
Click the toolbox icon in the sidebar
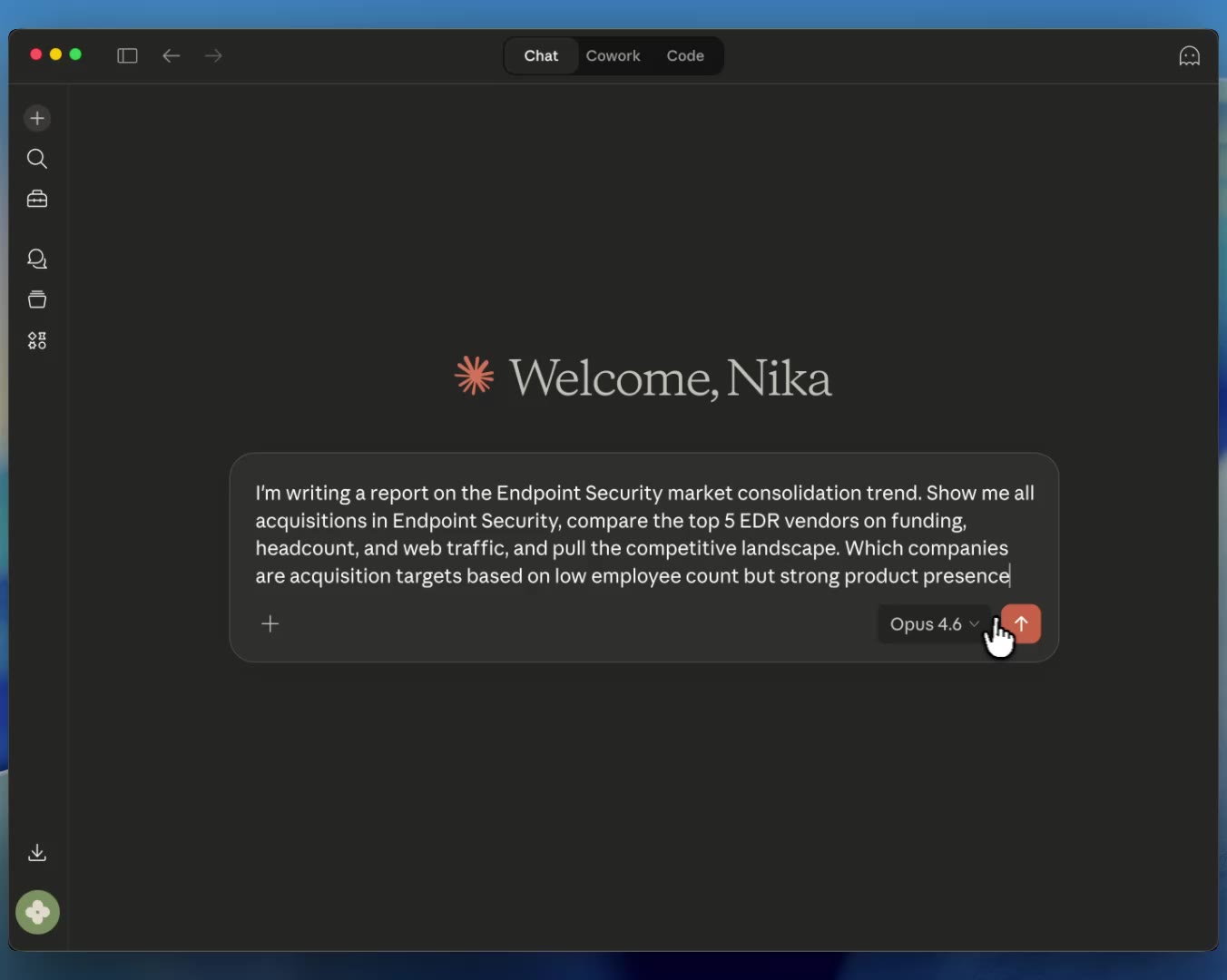coord(37,199)
